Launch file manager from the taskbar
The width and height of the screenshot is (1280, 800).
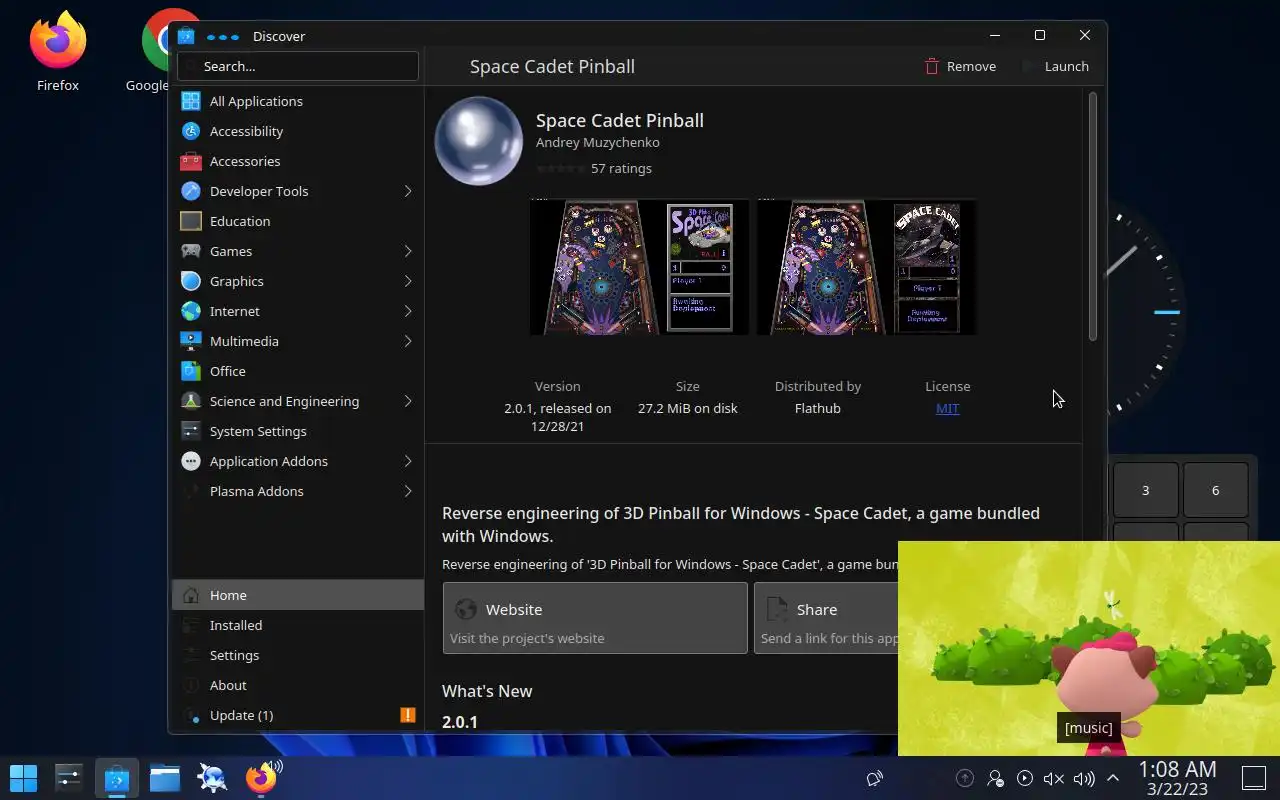click(165, 777)
